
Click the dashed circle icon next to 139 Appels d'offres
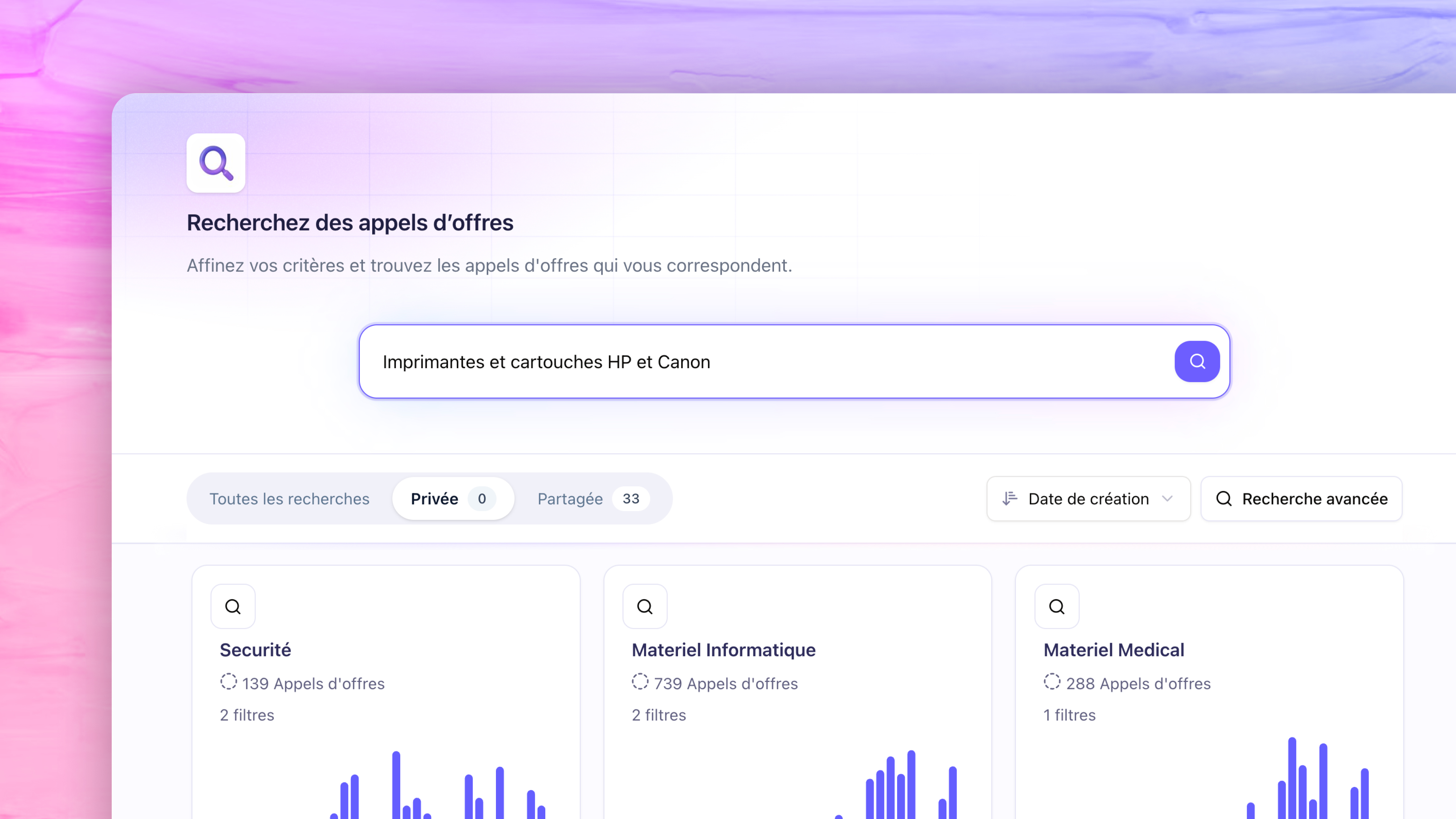228,682
